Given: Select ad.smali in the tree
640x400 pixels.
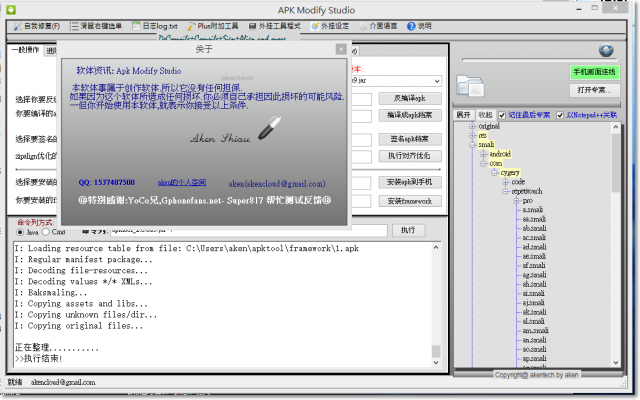Looking at the screenshot, I should tap(534, 247).
